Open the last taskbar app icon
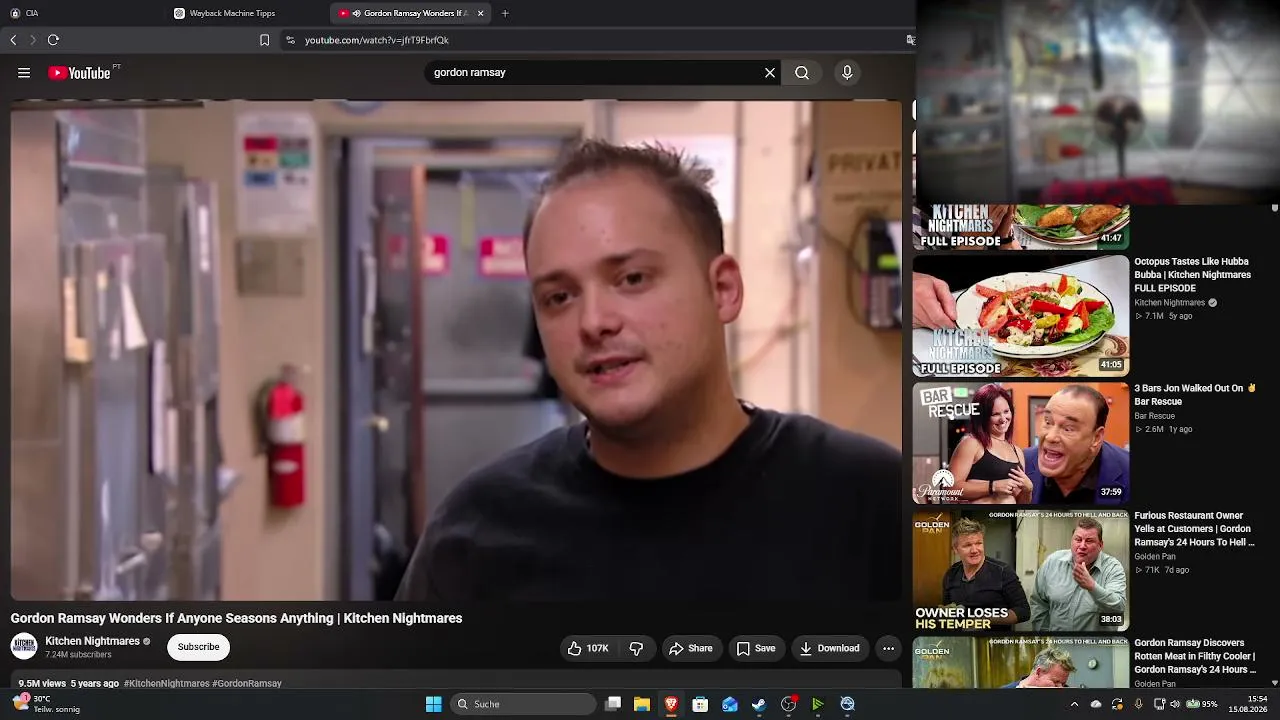The height and width of the screenshot is (720, 1280). [x=847, y=704]
